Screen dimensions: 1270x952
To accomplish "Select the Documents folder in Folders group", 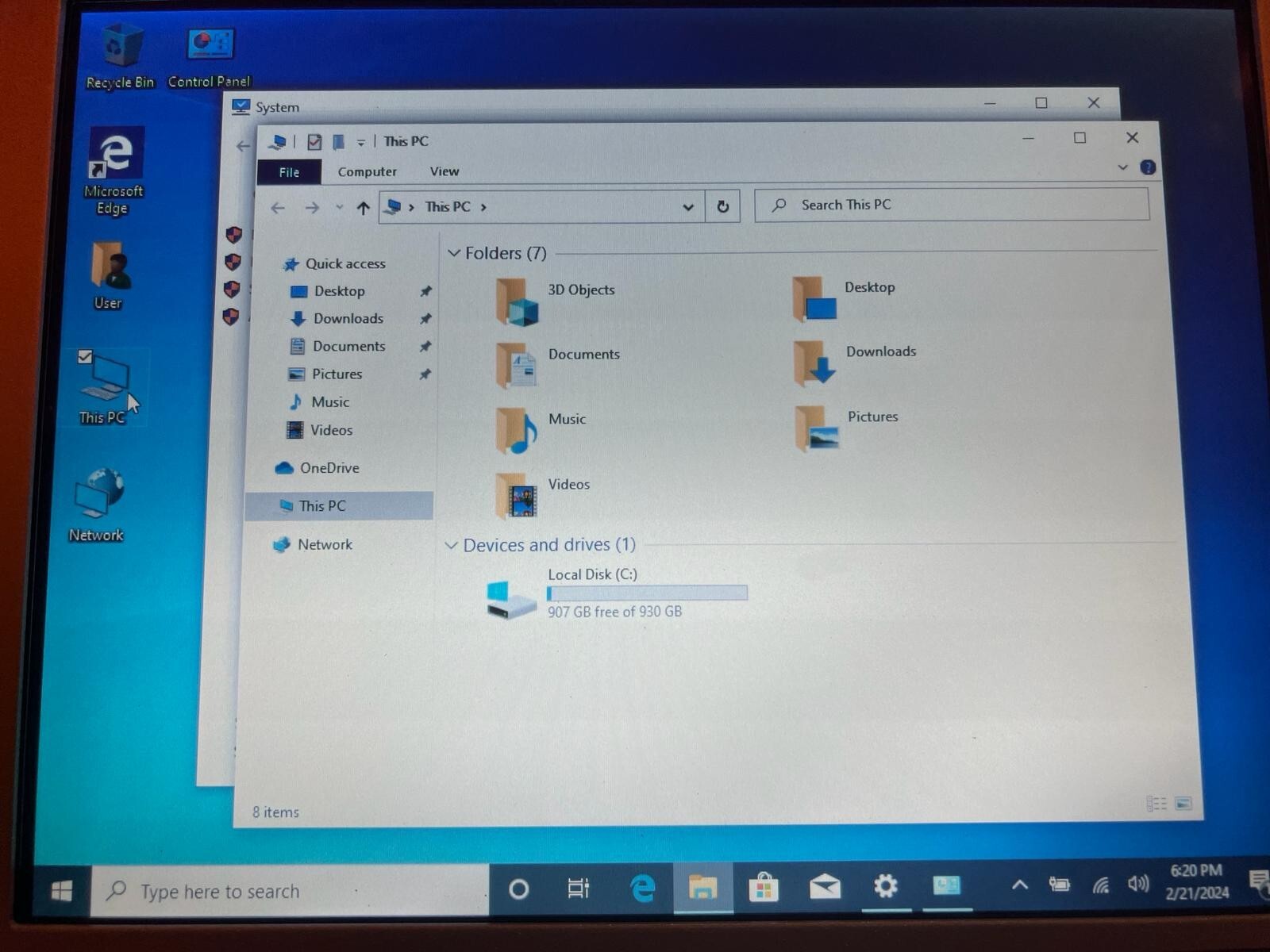I will pyautogui.click(x=558, y=364).
